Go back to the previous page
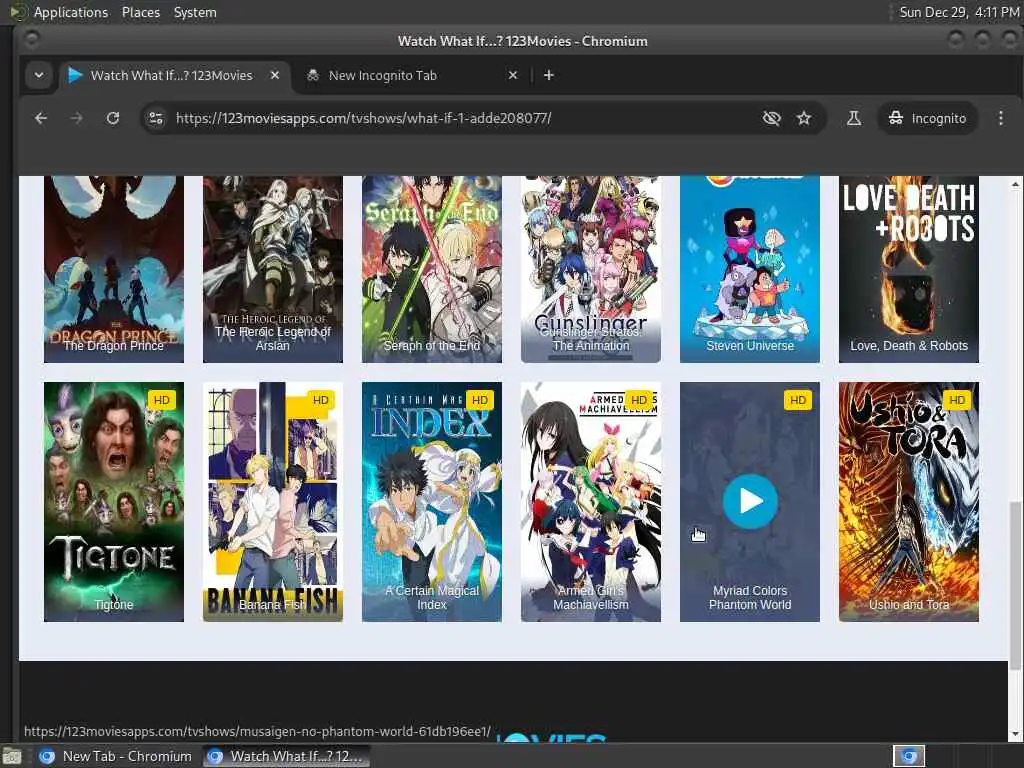The image size is (1024, 768). pos(41,118)
